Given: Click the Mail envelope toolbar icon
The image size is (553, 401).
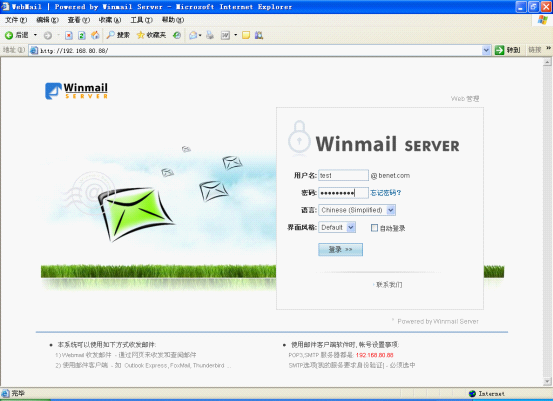Looking at the screenshot, I should (x=193, y=35).
